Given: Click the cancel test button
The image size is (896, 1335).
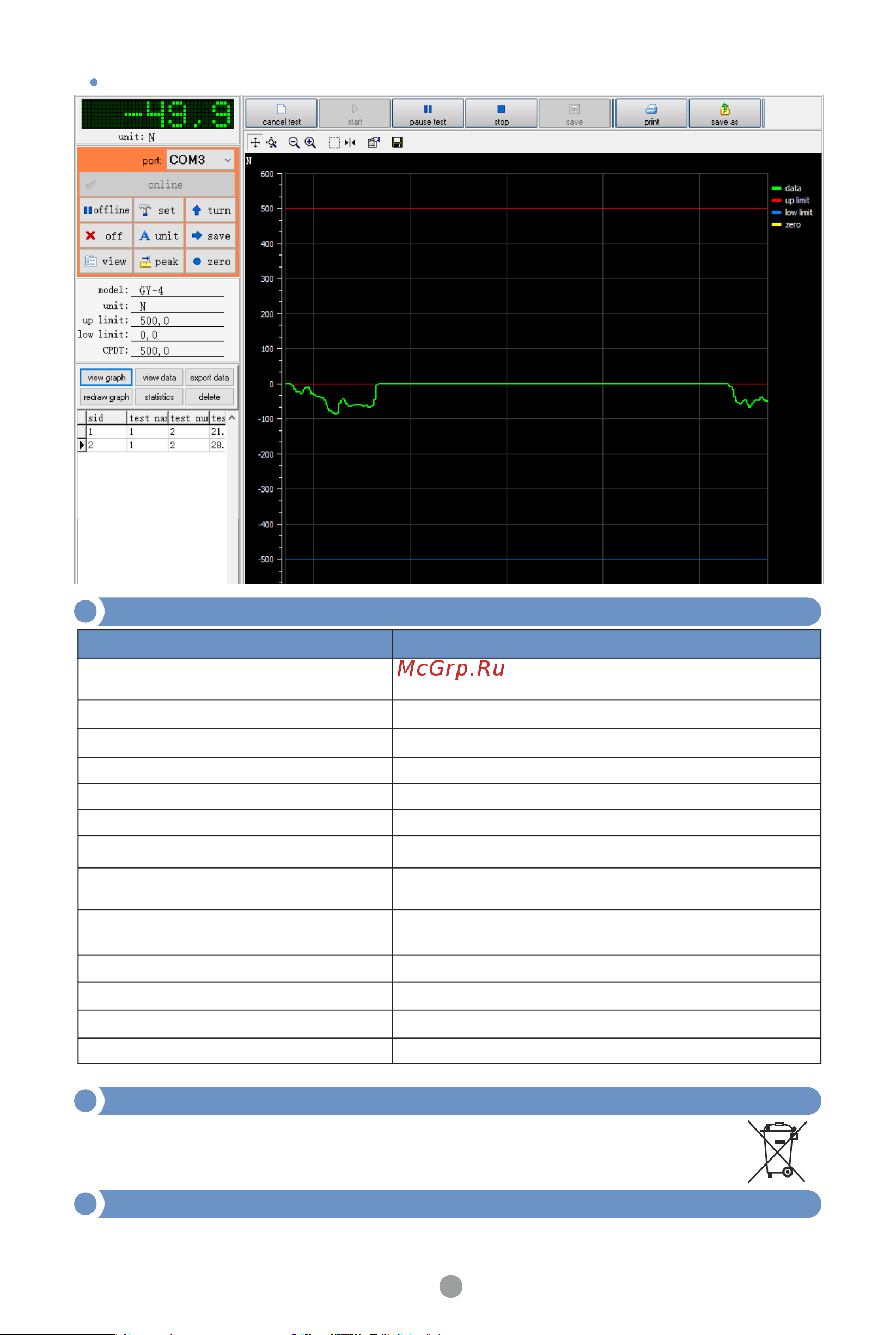Looking at the screenshot, I should coord(281,113).
